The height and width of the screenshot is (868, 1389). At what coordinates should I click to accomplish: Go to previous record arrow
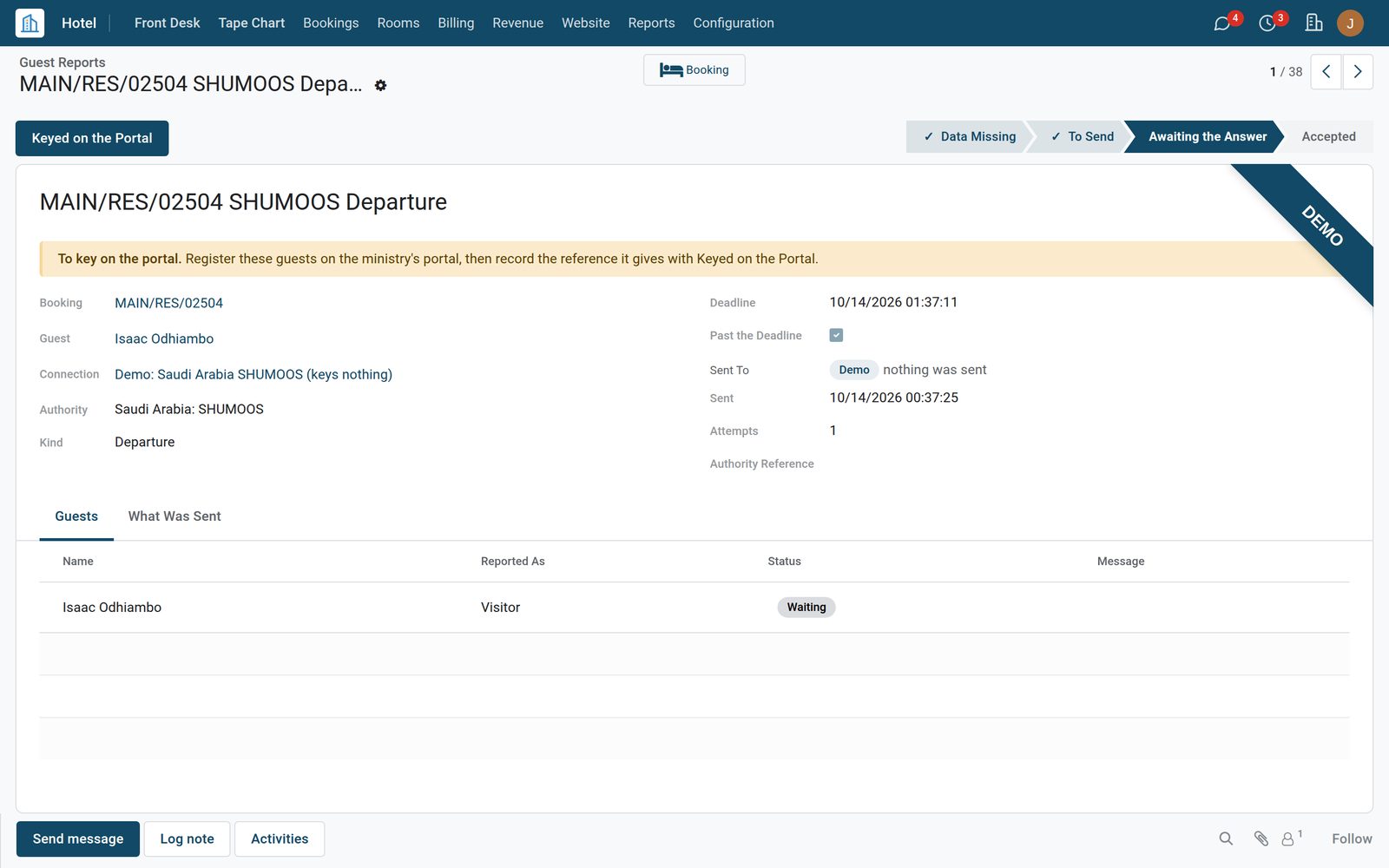(x=1326, y=72)
